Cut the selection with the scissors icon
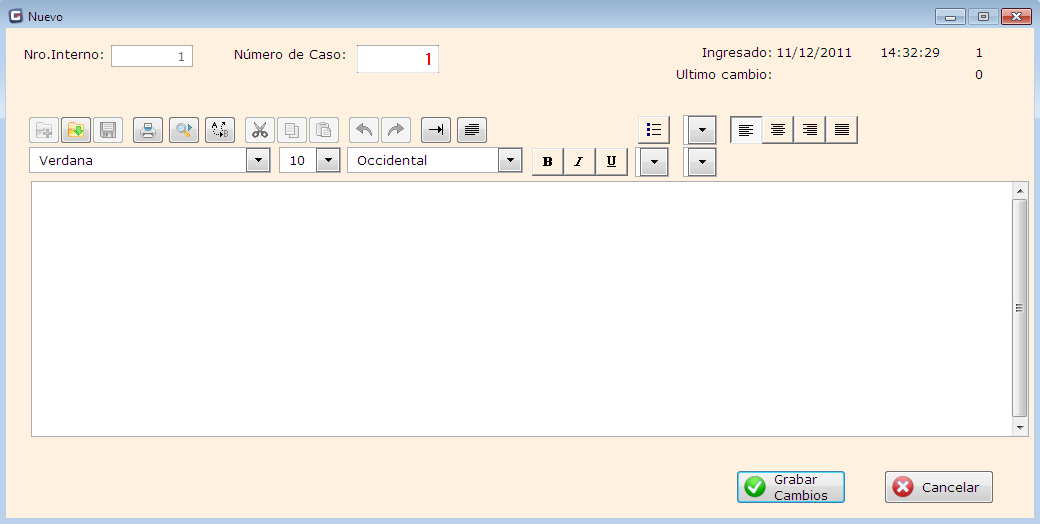The height and width of the screenshot is (524, 1040). click(260, 130)
